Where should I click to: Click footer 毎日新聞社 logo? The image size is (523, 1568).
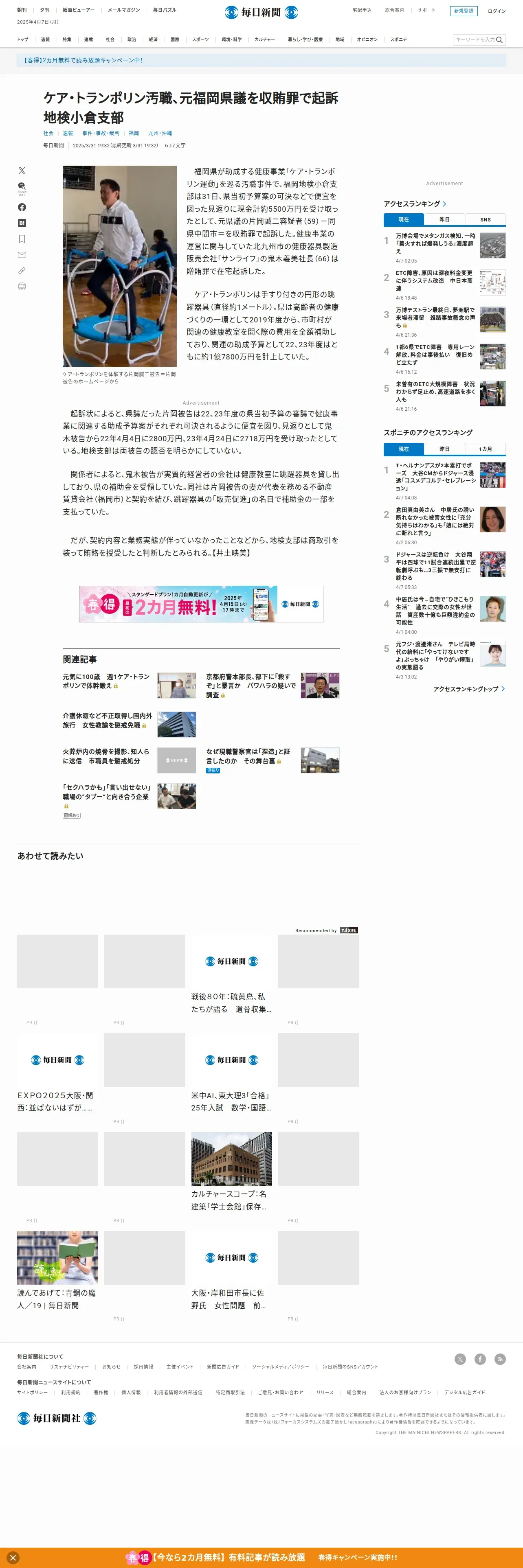click(x=57, y=1418)
